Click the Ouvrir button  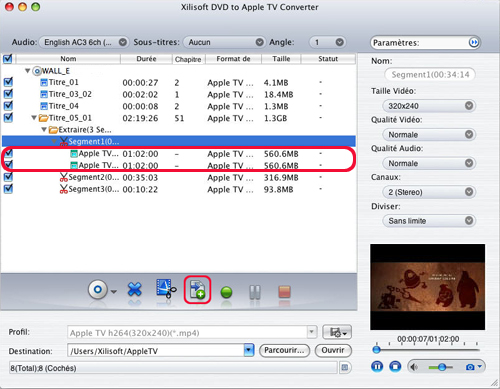click(x=333, y=350)
